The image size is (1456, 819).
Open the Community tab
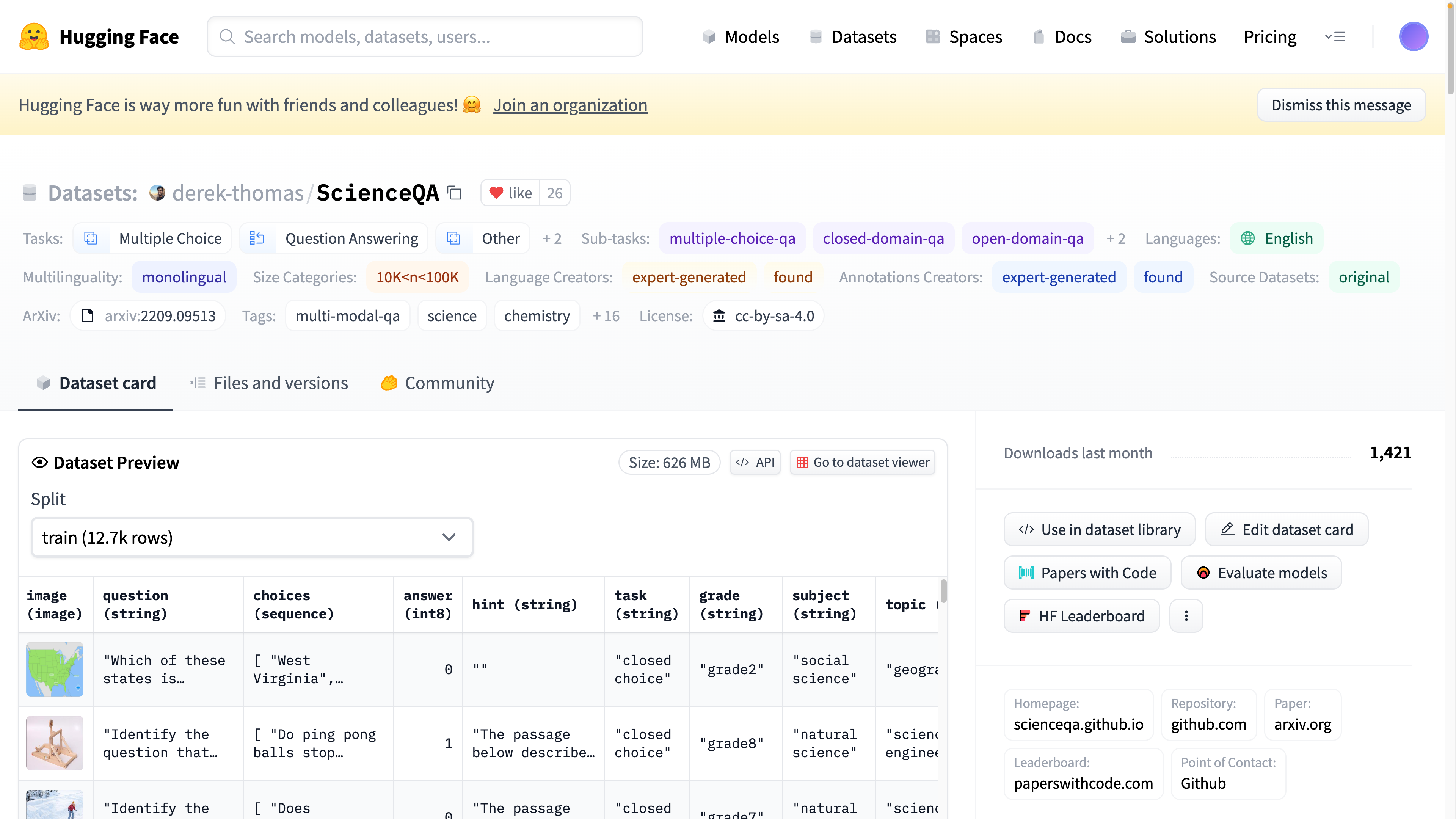[x=438, y=383]
